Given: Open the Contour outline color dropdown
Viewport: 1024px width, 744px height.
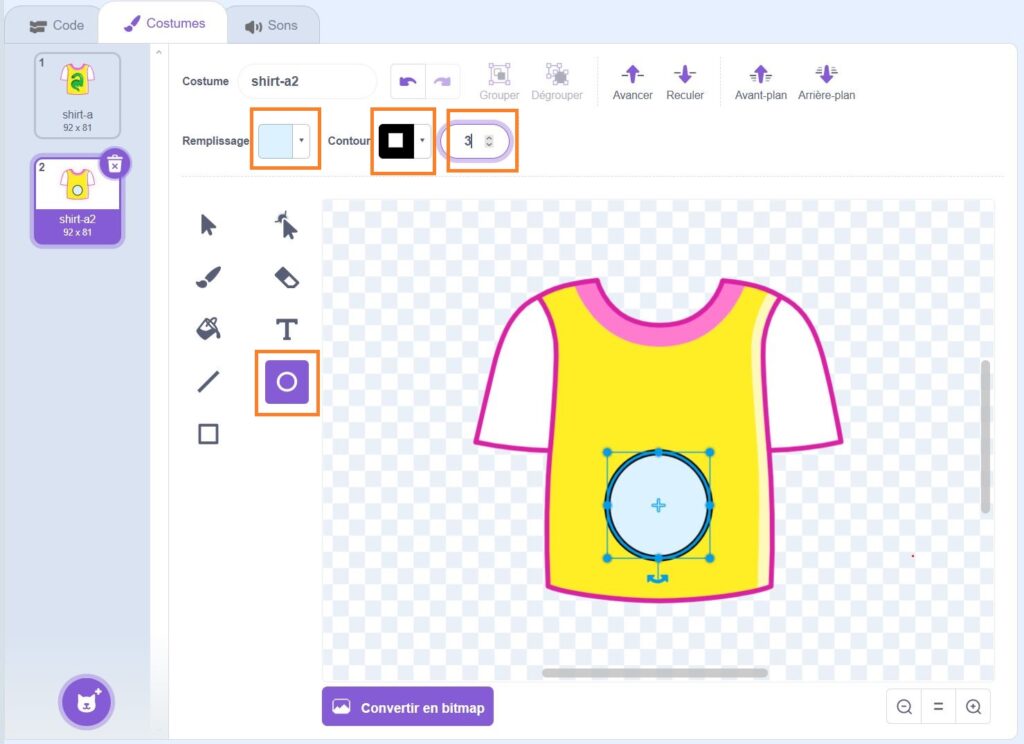Looking at the screenshot, I should tap(423, 140).
